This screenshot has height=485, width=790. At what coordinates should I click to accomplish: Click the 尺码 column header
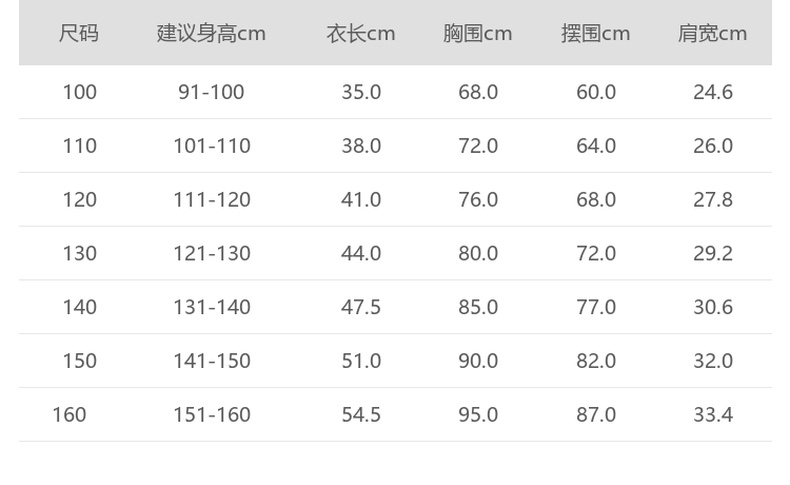pos(79,33)
